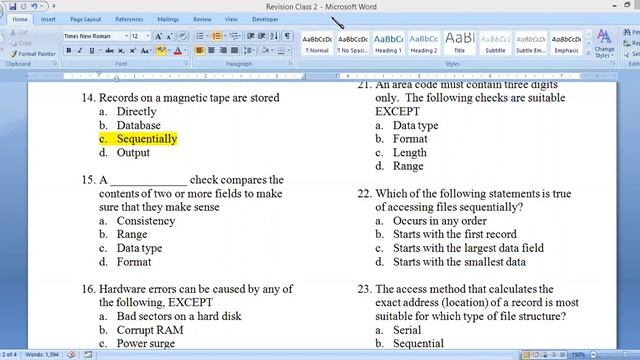Viewport: 640px width, 360px height.
Task: Click the Sort icon
Action: [274, 36]
